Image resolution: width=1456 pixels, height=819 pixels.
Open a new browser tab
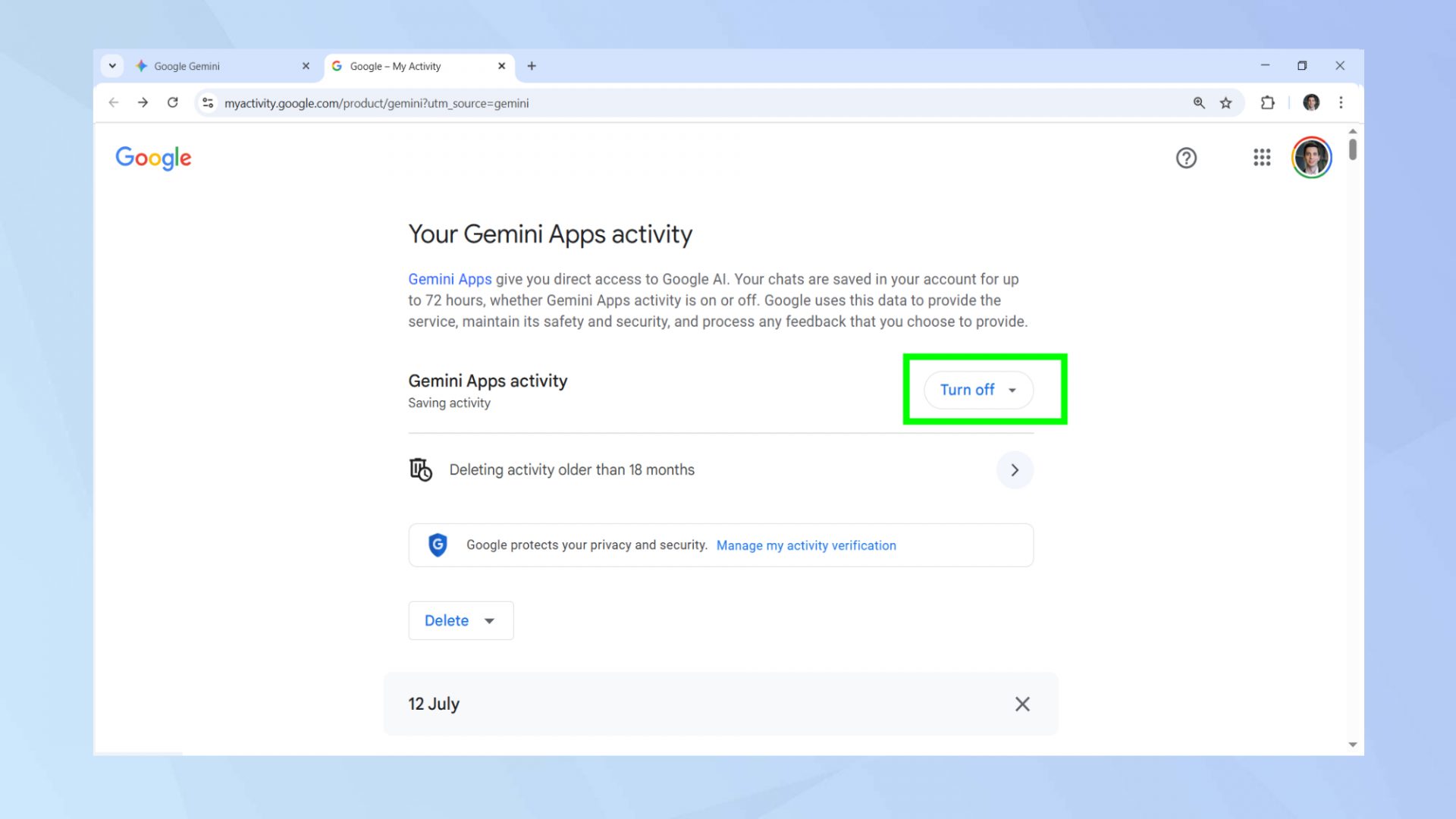(x=532, y=66)
